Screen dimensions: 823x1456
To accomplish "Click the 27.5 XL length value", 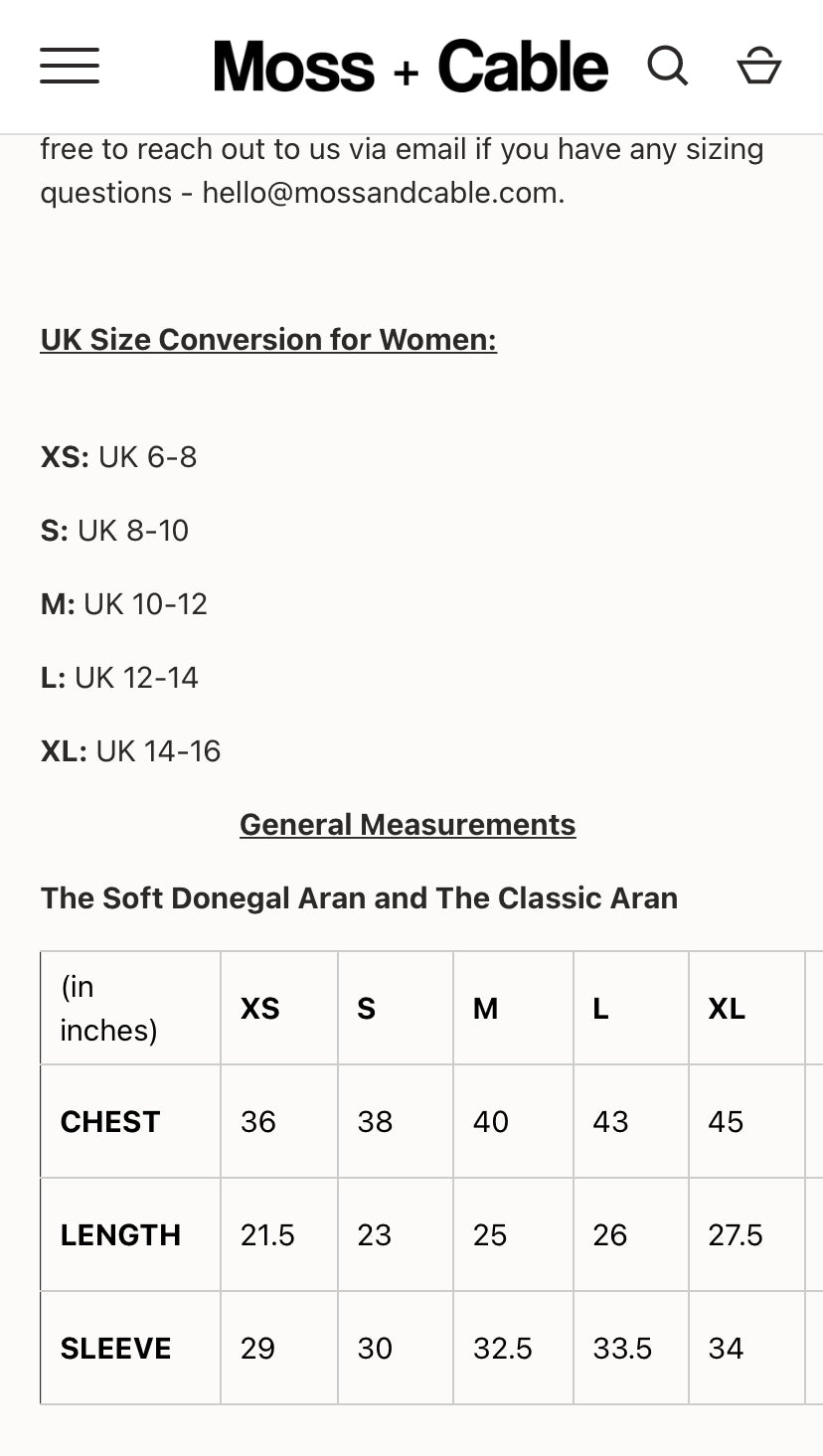I will 736,1235.
